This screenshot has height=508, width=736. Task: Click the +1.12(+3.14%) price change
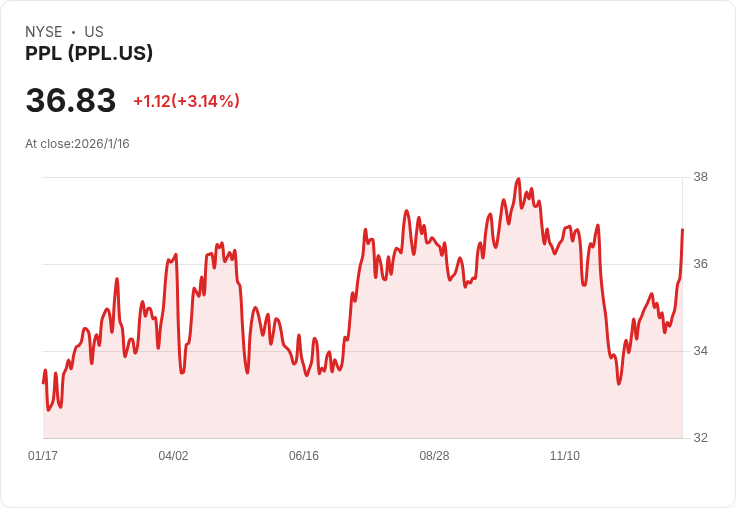point(186,101)
